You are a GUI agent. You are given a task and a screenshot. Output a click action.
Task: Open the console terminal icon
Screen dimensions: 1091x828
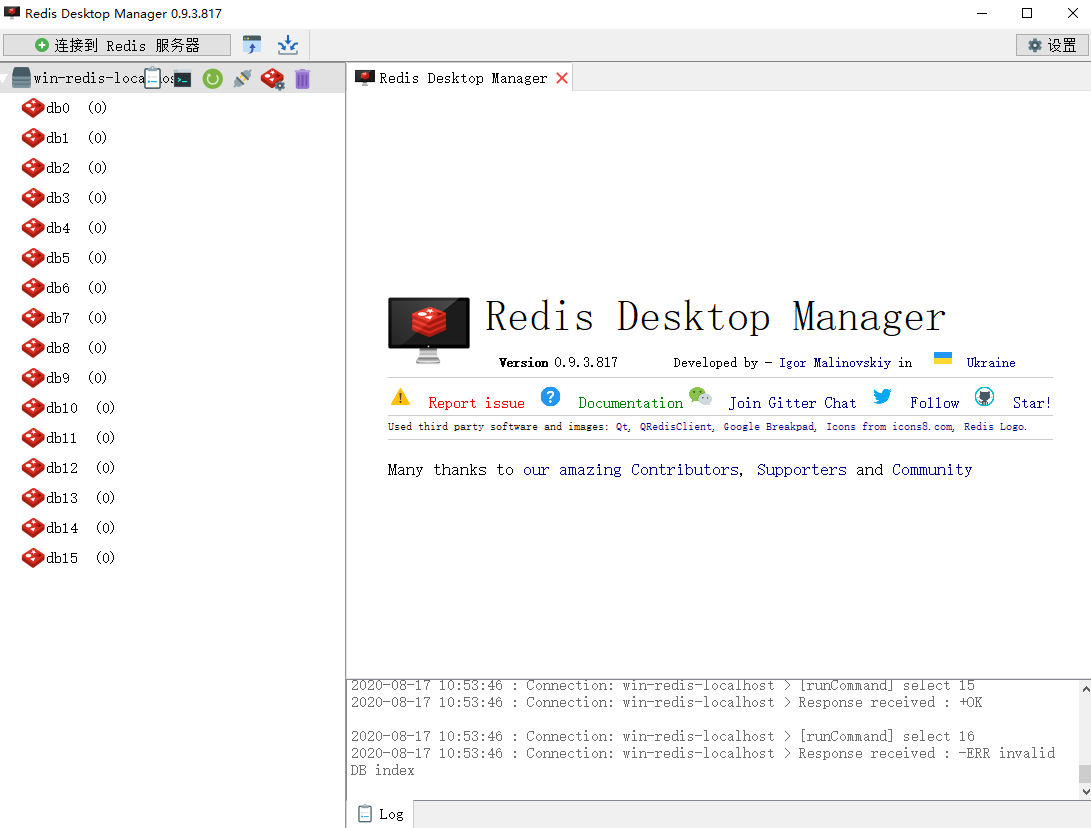pos(182,79)
